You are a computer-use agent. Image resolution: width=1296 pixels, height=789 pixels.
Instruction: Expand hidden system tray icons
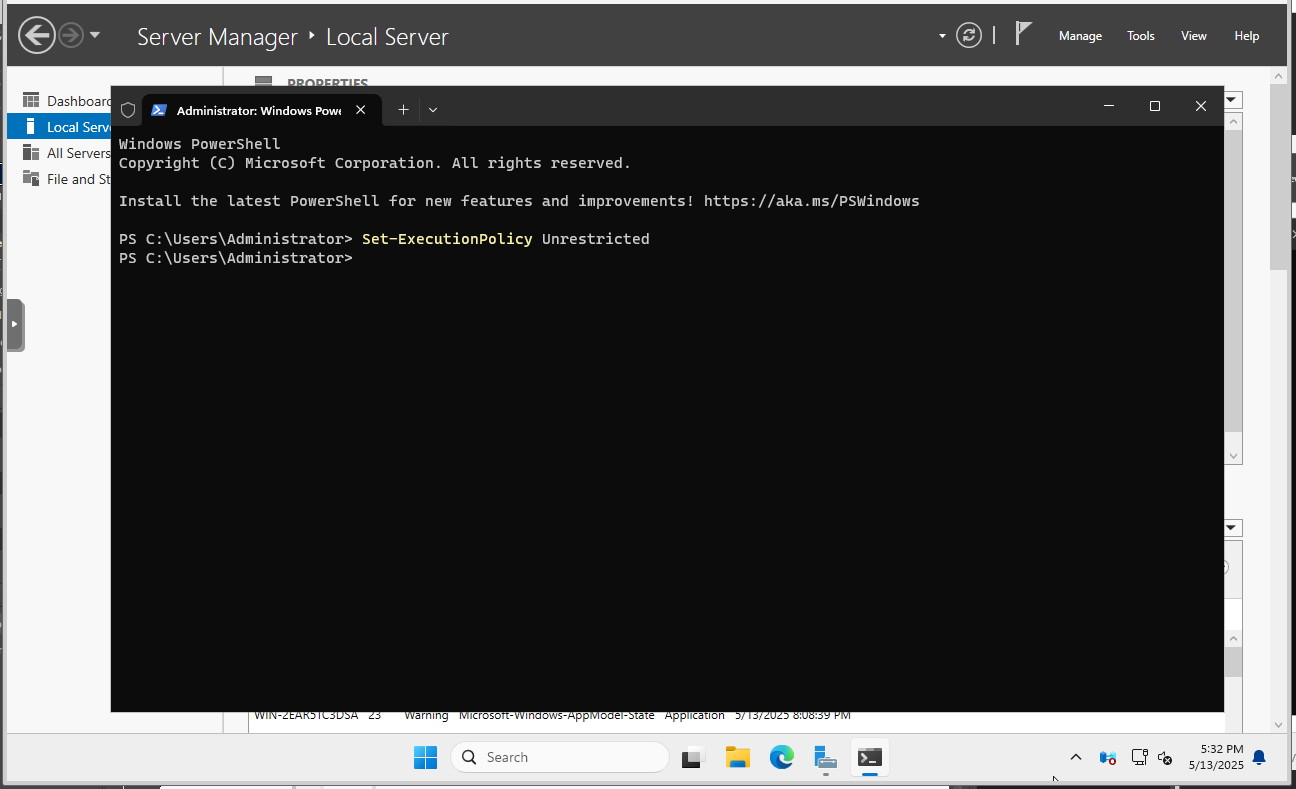click(1075, 757)
